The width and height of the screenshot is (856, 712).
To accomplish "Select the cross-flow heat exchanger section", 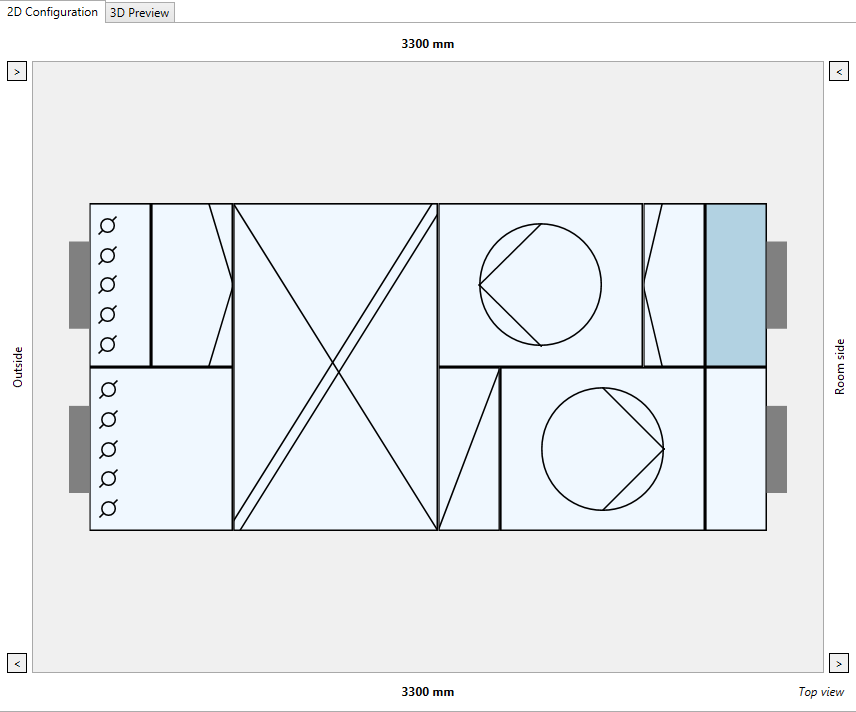I will tap(336, 367).
